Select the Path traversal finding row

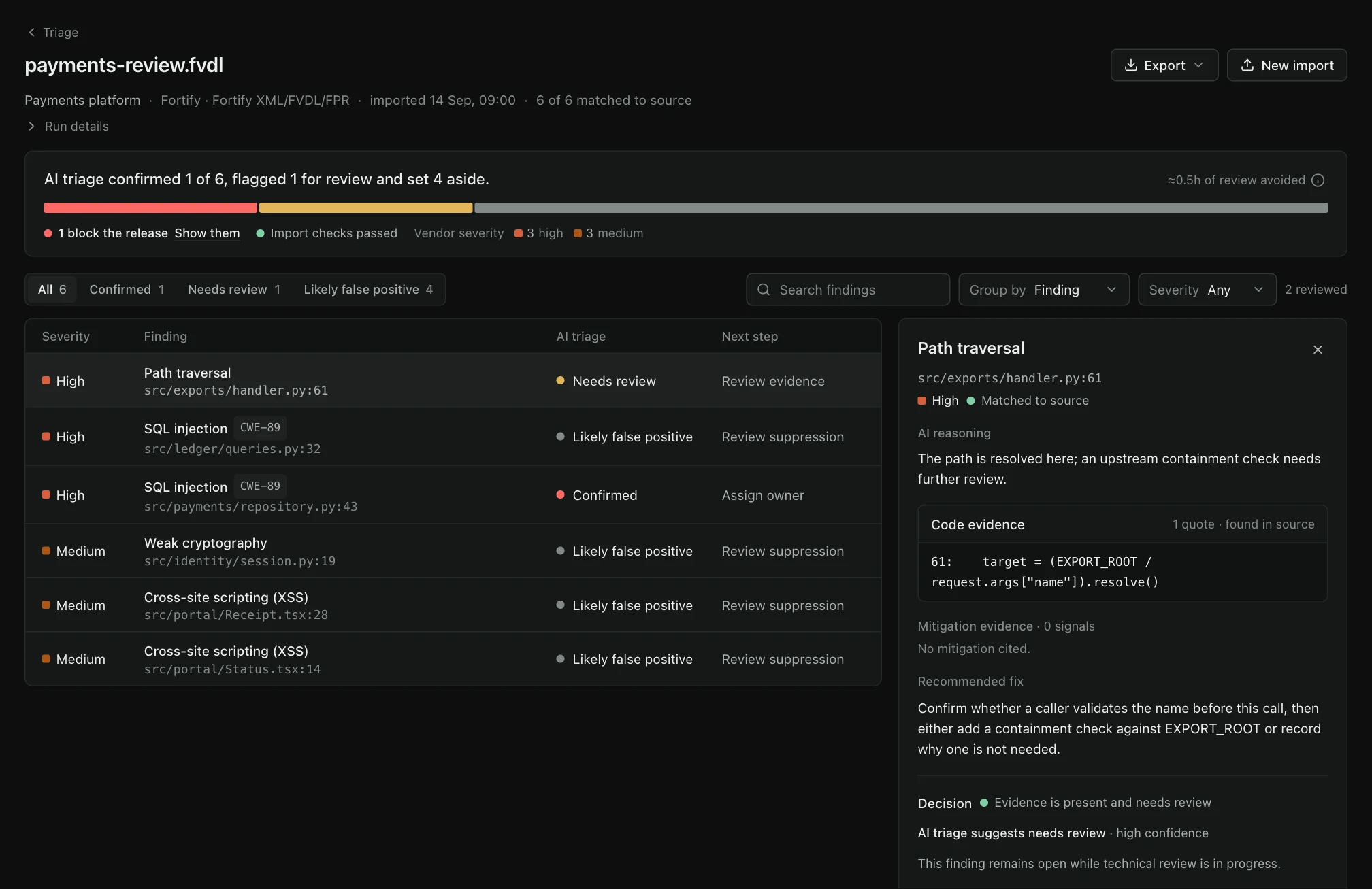[x=453, y=381]
